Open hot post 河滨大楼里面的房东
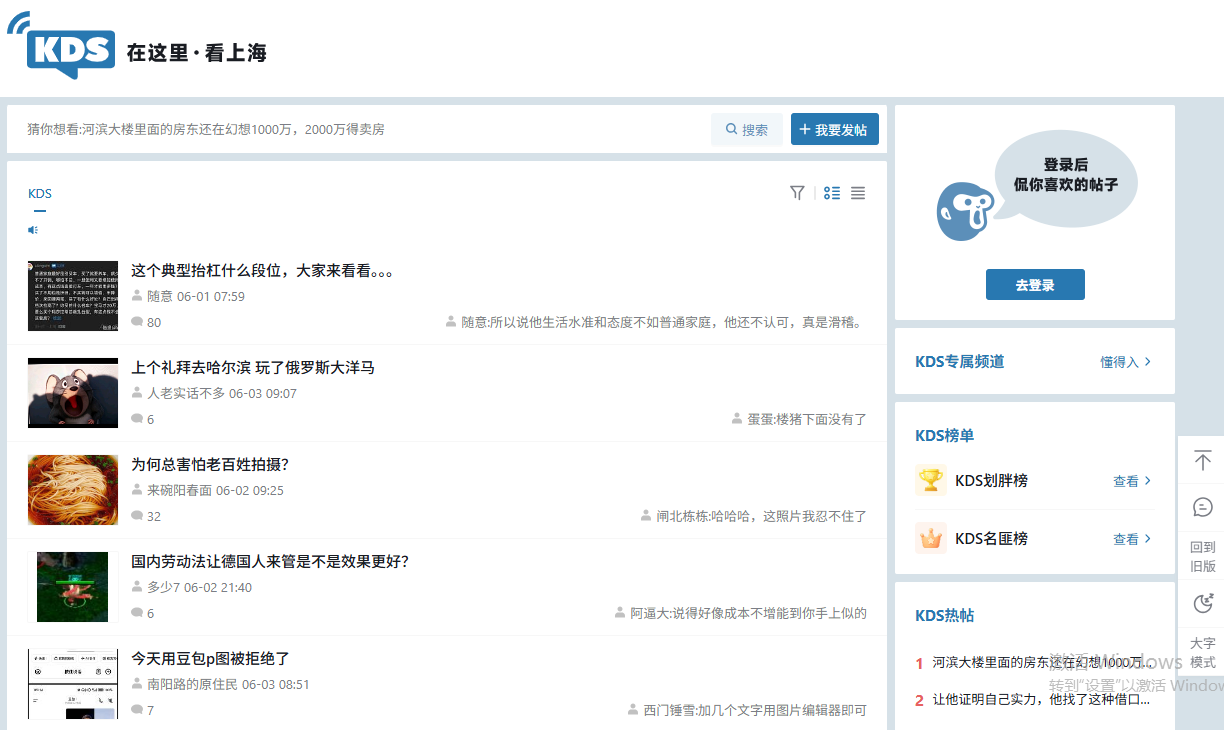1224x730 pixels. 1044,662
